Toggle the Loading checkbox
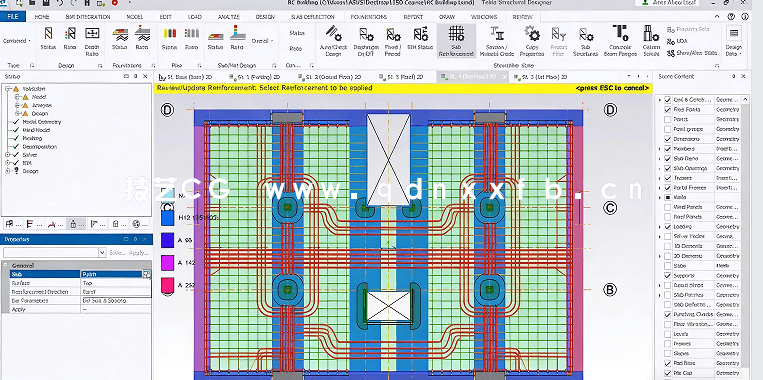The image size is (763, 380). (668, 226)
